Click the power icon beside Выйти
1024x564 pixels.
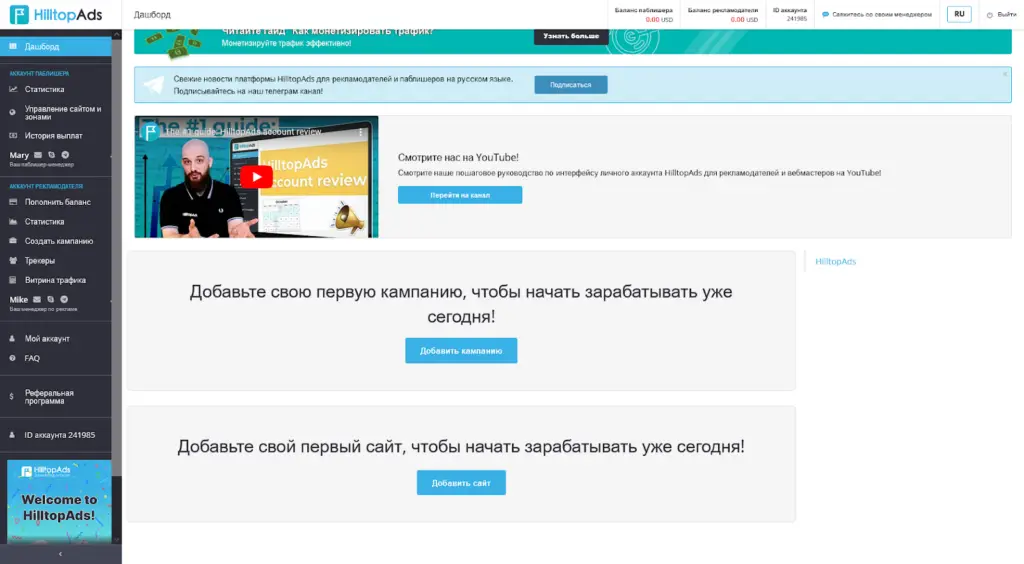click(990, 14)
